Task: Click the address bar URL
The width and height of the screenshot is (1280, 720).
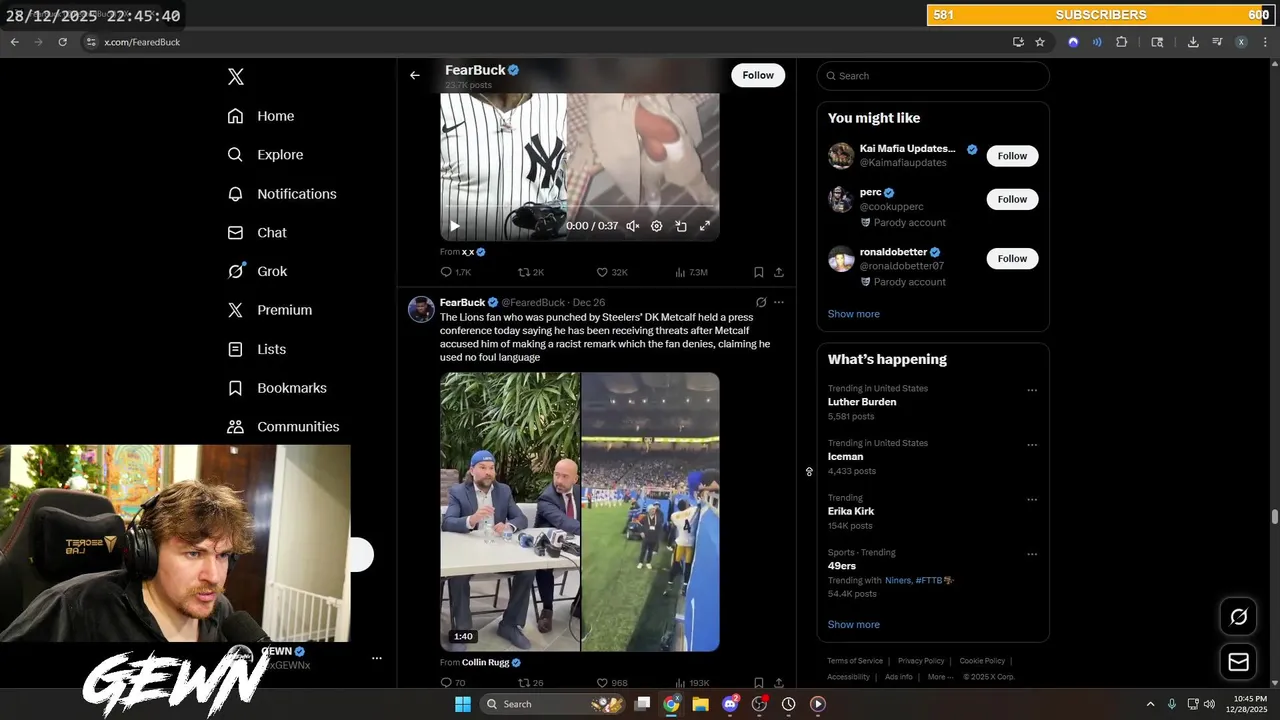Action: 142,42
